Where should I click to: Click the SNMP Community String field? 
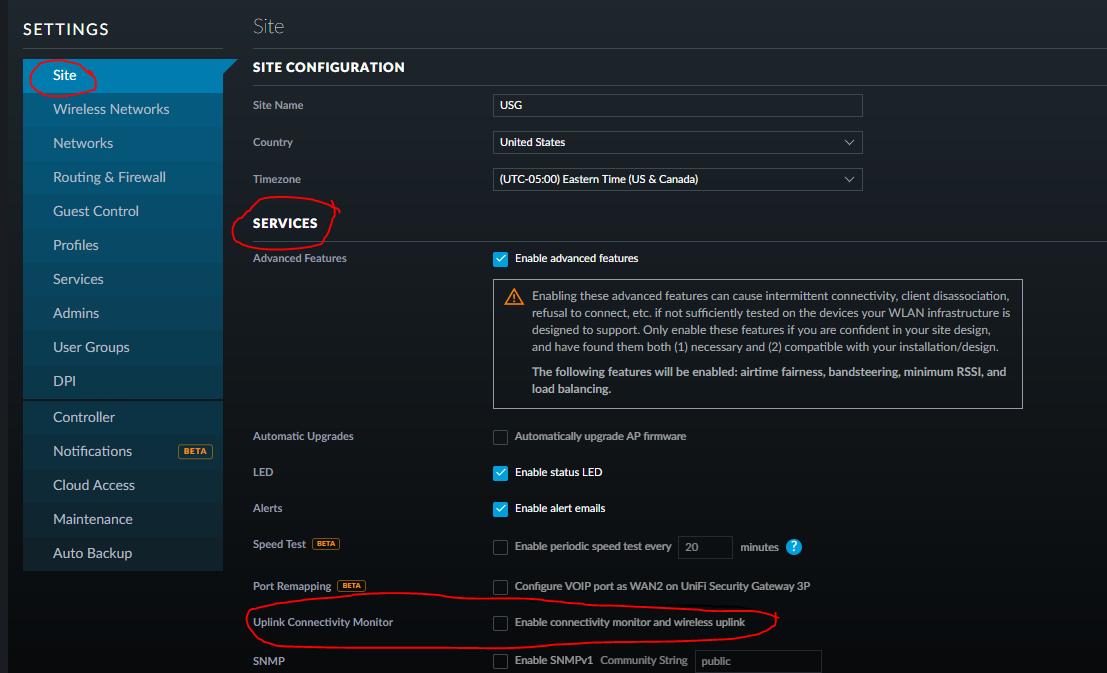point(757,661)
